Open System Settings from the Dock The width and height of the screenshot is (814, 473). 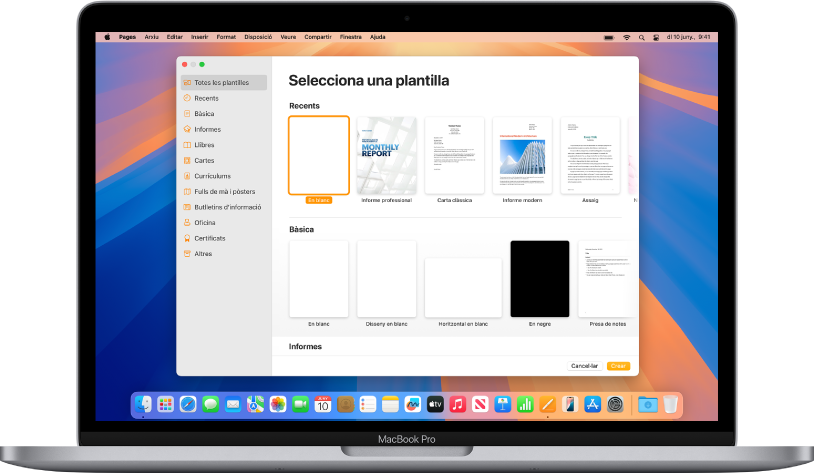click(615, 404)
